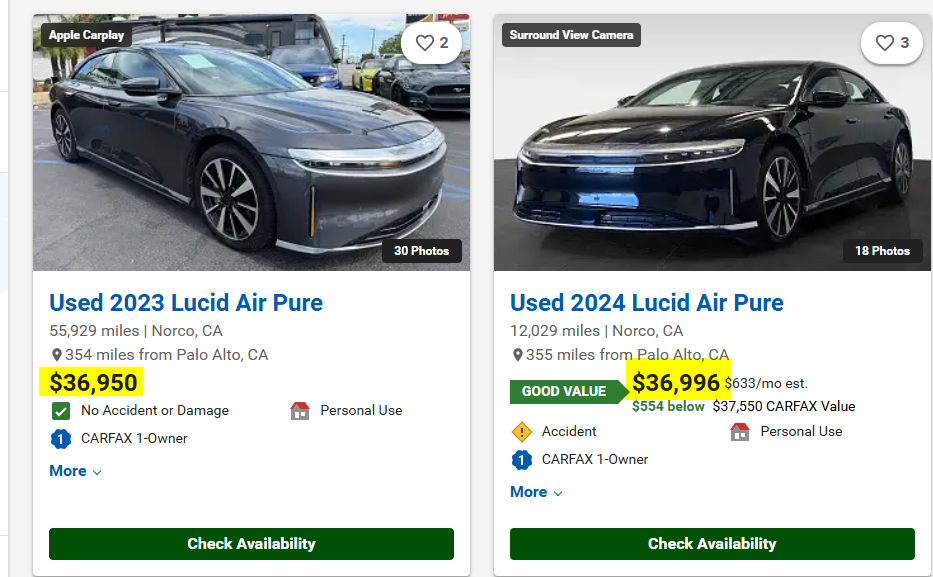Click the green No Accident checkmark icon
This screenshot has width=933, height=577.
[x=61, y=410]
